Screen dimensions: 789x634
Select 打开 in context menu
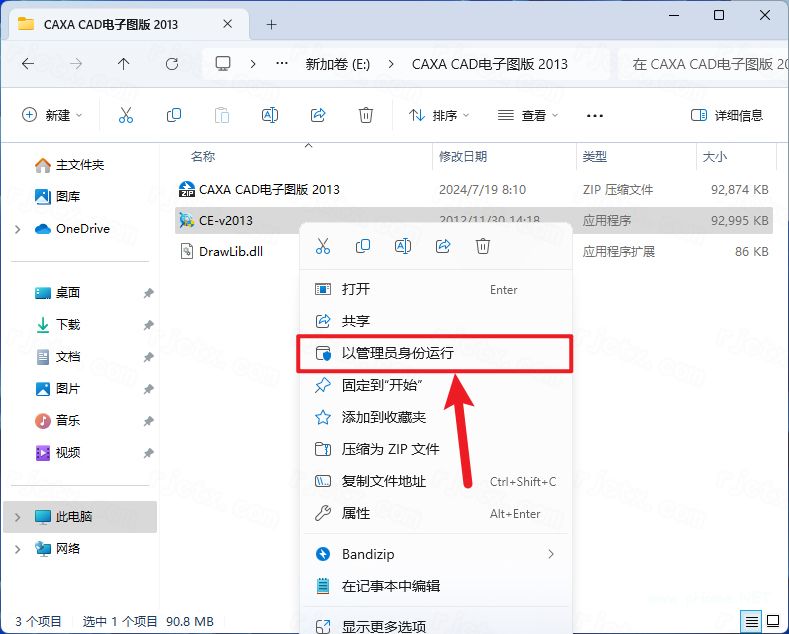(x=436, y=289)
